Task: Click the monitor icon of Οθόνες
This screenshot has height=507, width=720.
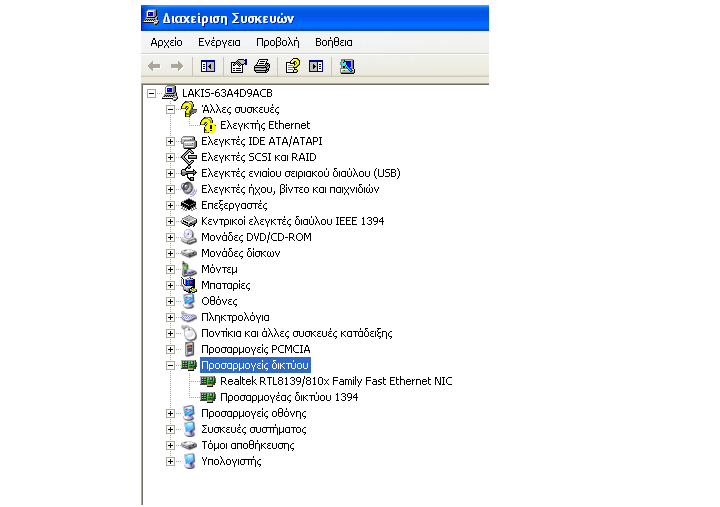Action: 189,301
